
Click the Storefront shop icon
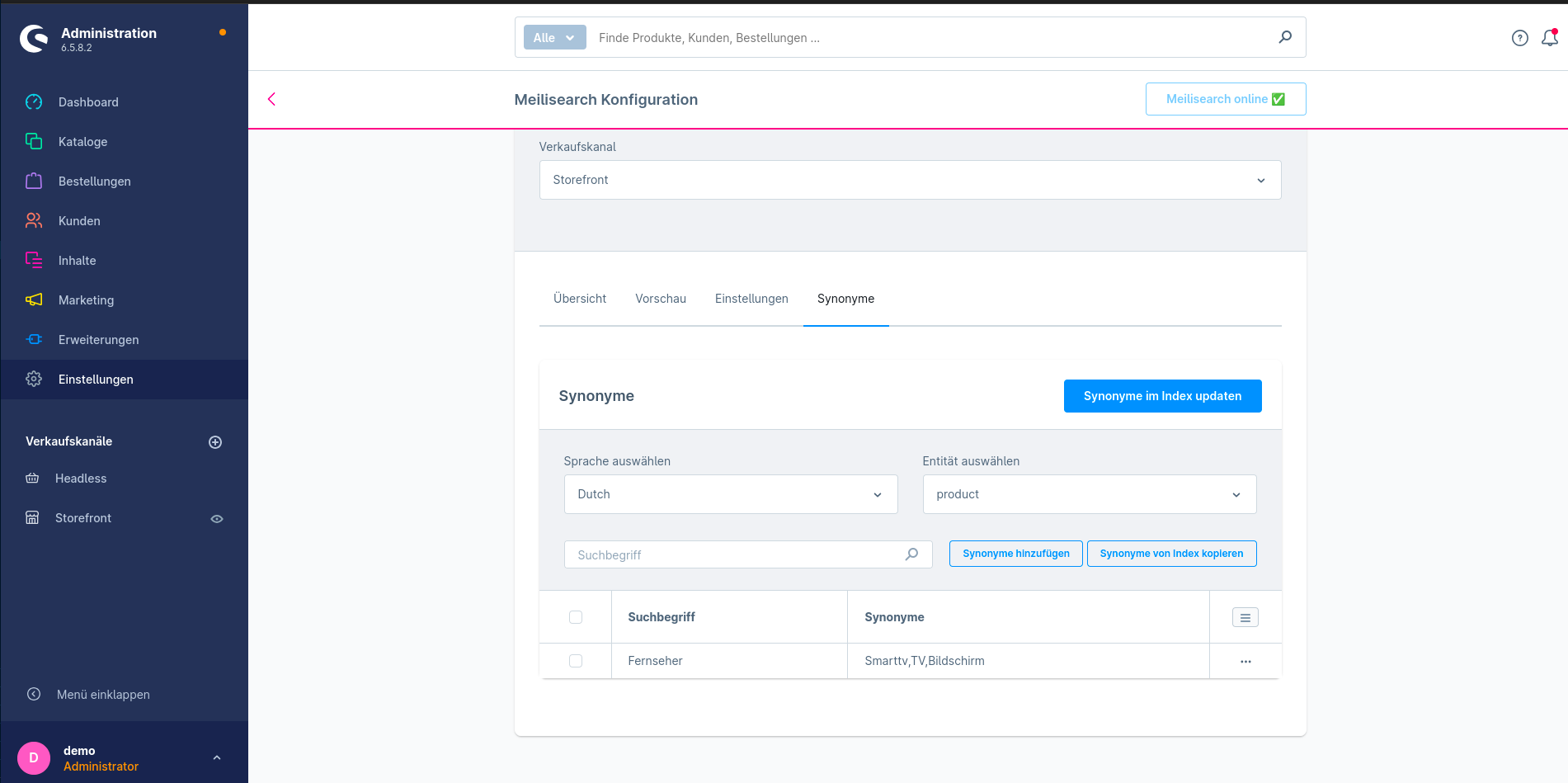pos(32,518)
